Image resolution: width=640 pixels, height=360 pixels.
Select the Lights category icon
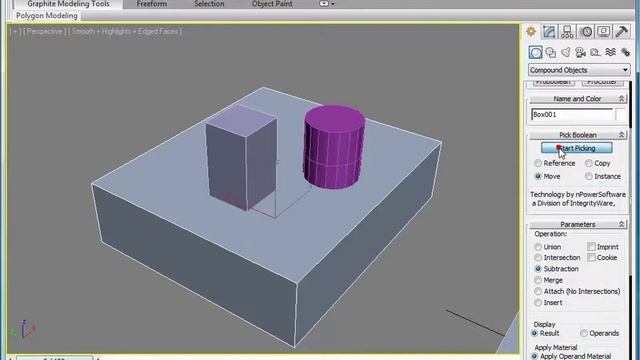point(566,52)
